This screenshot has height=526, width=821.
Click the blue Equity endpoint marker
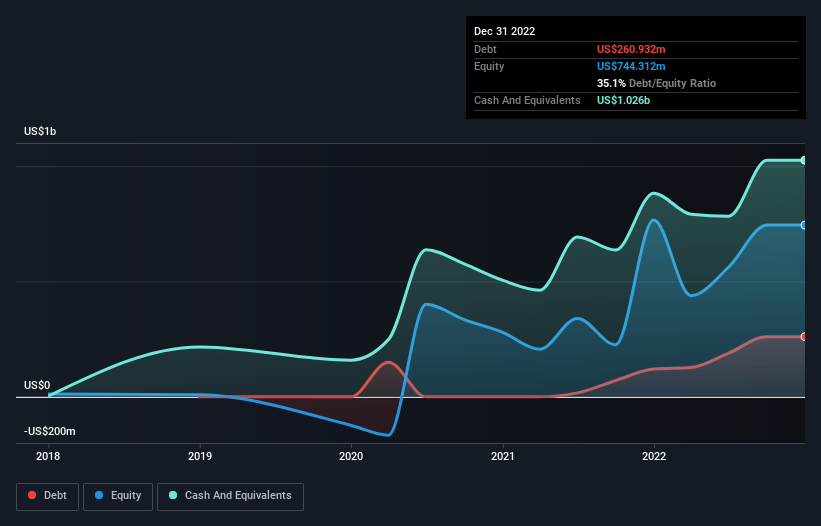pos(804,225)
